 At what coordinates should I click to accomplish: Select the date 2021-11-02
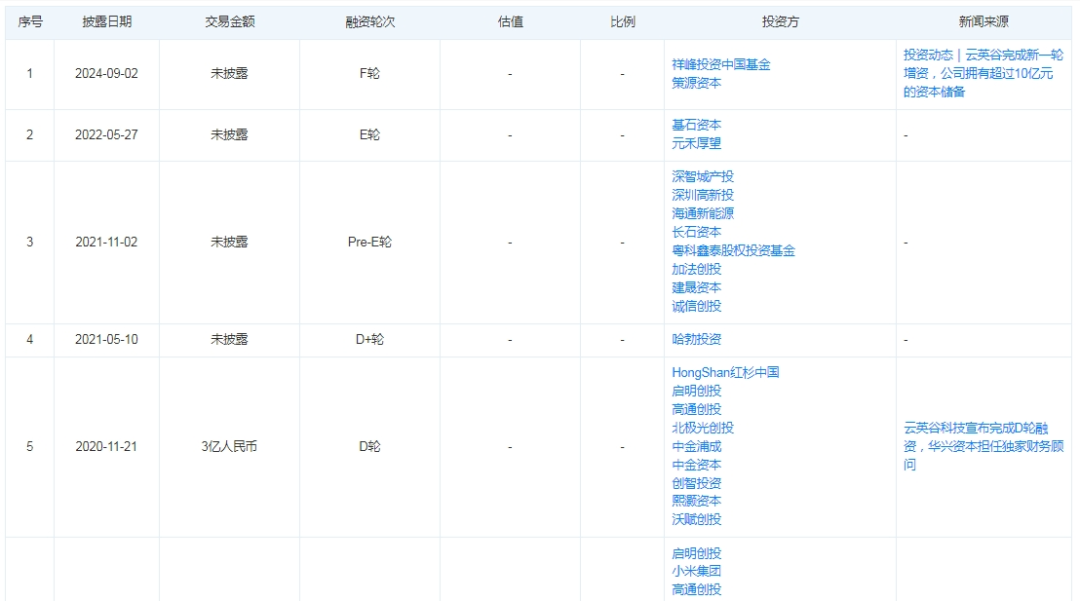(107, 242)
